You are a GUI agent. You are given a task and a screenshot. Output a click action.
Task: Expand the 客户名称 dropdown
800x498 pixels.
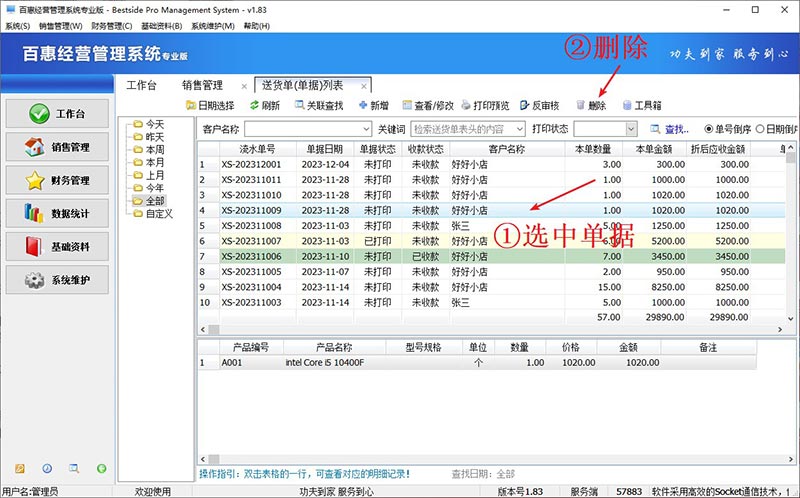point(366,129)
